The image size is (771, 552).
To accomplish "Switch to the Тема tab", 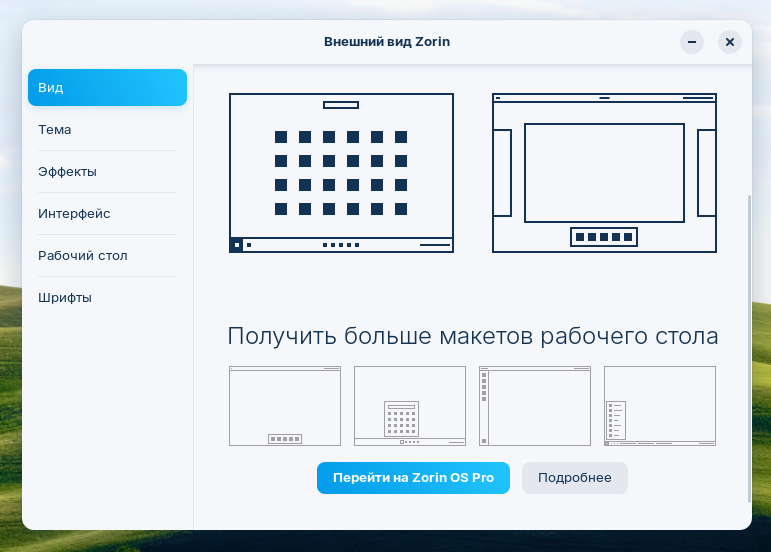I will [107, 130].
